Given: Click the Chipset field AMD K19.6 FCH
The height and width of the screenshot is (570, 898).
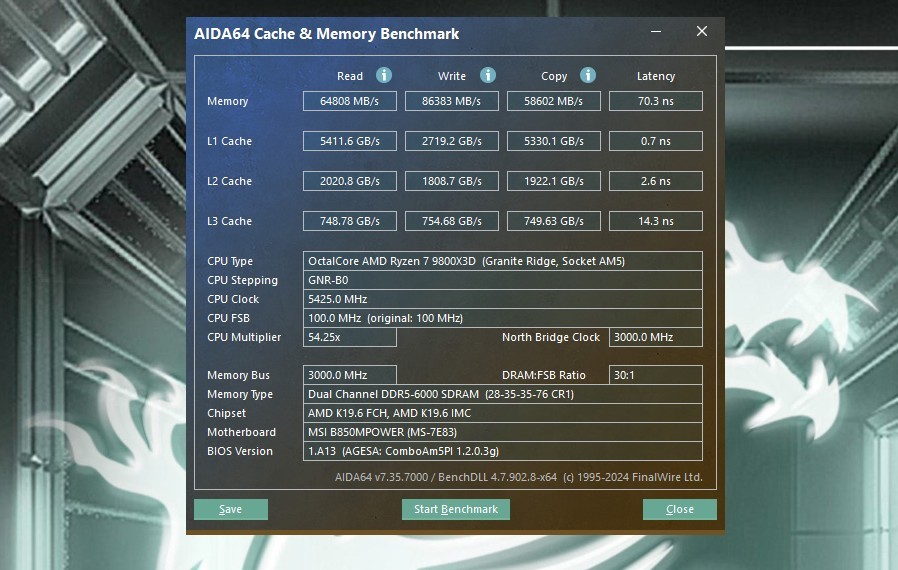Looking at the screenshot, I should (503, 413).
